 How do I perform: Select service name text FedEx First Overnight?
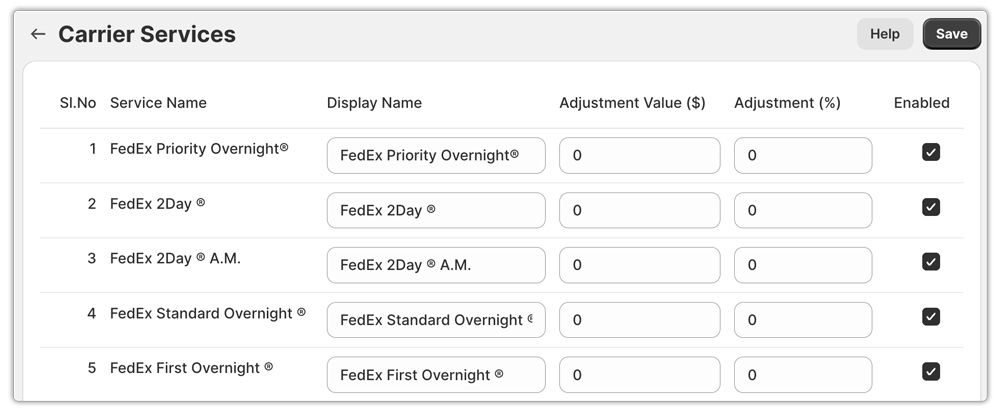tap(191, 368)
